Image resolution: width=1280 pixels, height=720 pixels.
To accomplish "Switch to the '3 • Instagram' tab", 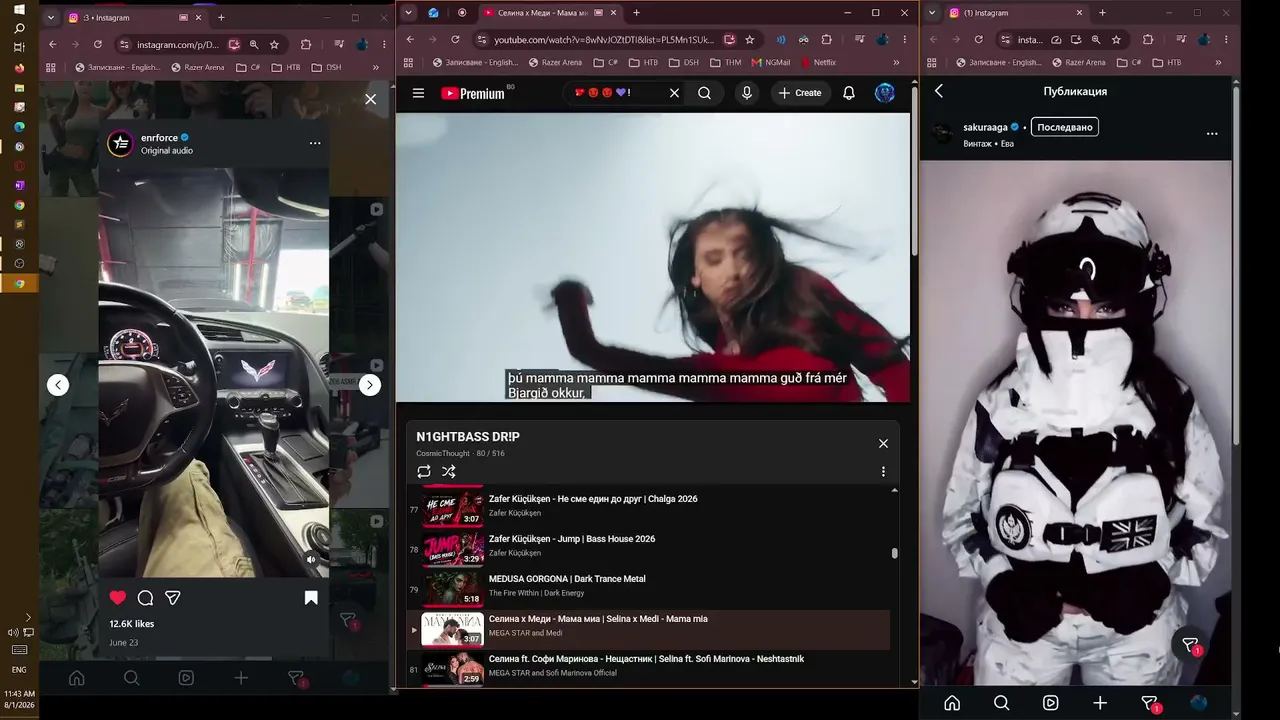I will 135,17.
